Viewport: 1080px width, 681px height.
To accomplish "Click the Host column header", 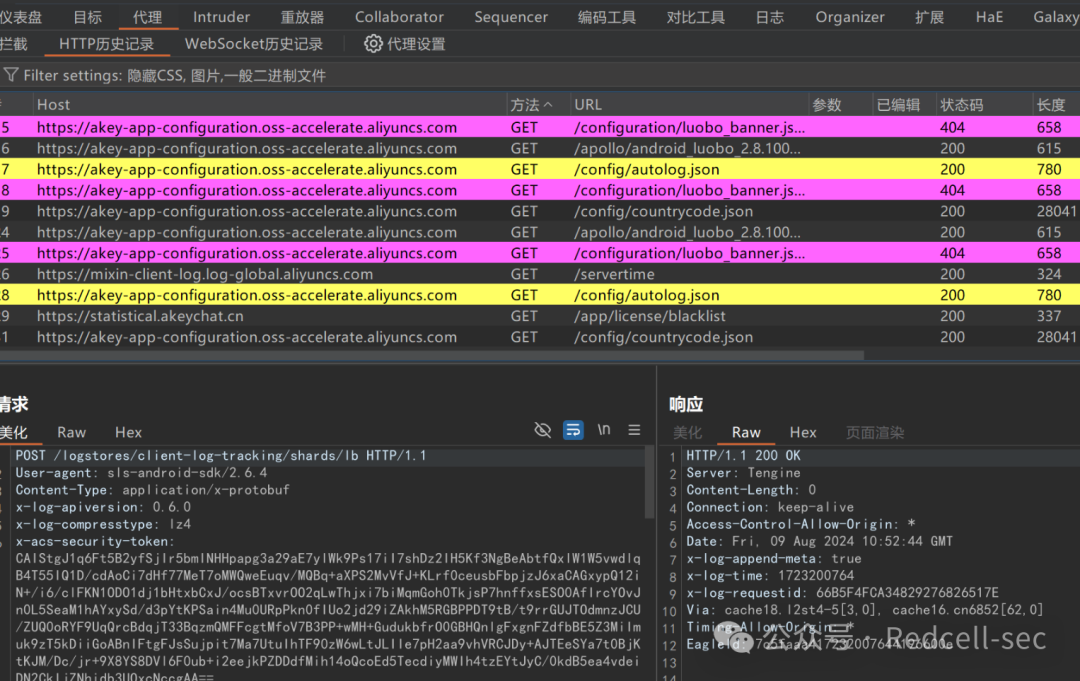I will [x=54, y=104].
